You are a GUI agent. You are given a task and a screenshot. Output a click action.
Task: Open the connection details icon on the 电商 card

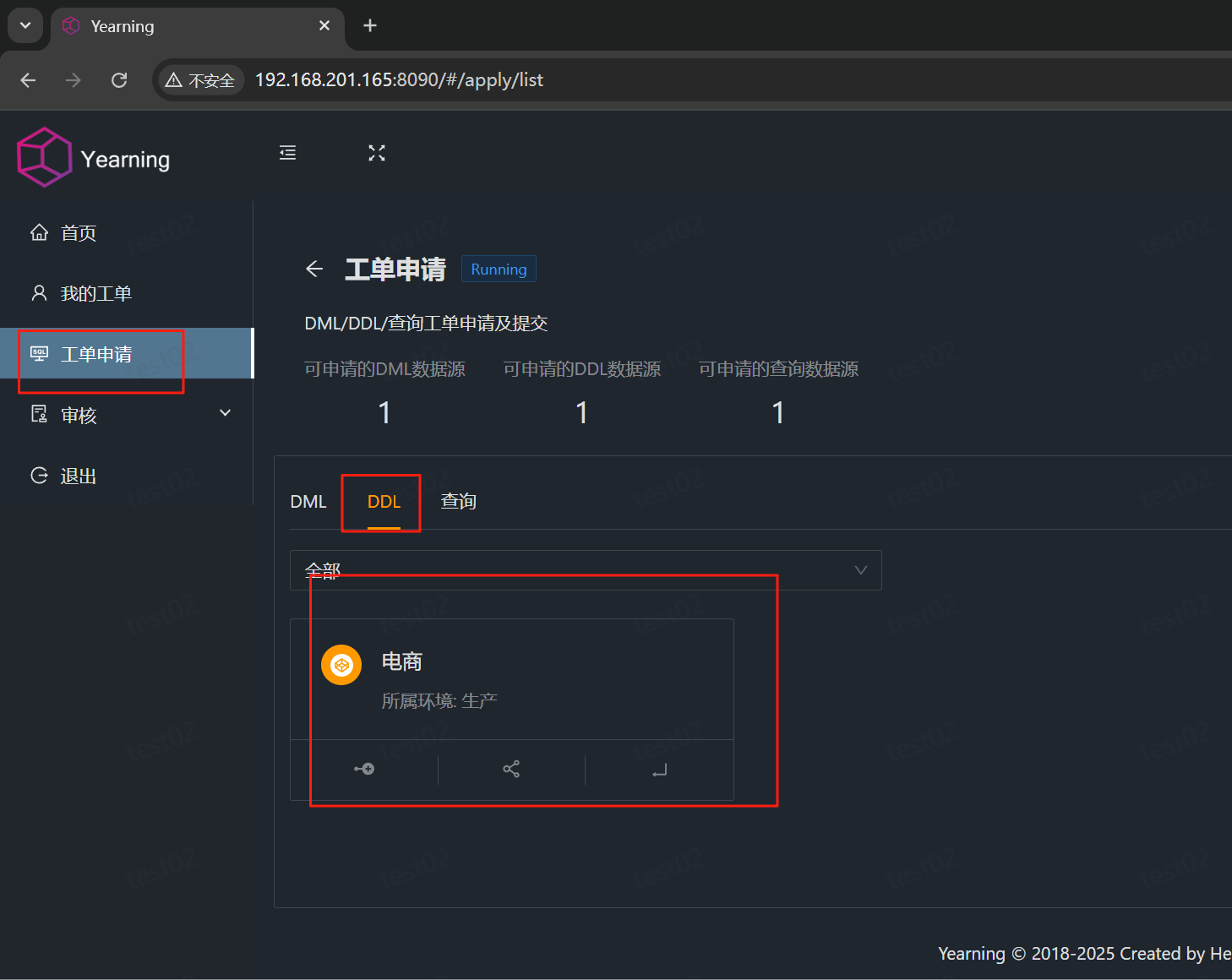click(363, 769)
